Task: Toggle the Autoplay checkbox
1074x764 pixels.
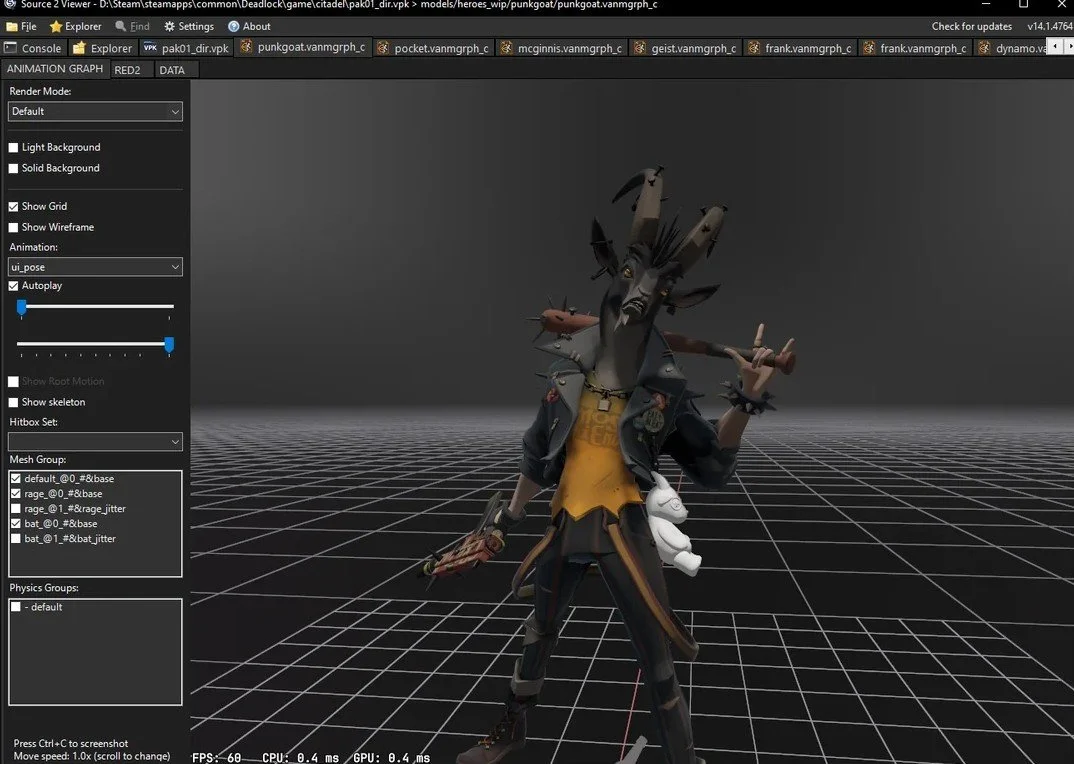Action: [13, 286]
